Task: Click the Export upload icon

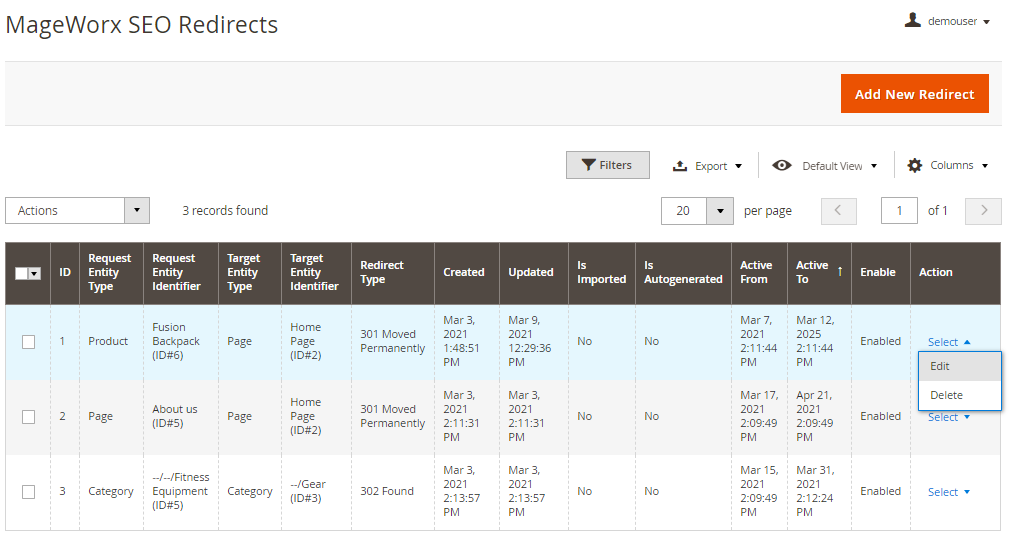Action: point(680,166)
